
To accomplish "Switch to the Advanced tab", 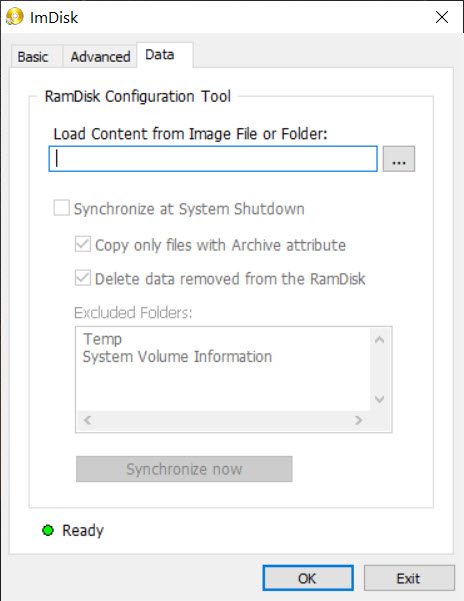I will (100, 57).
